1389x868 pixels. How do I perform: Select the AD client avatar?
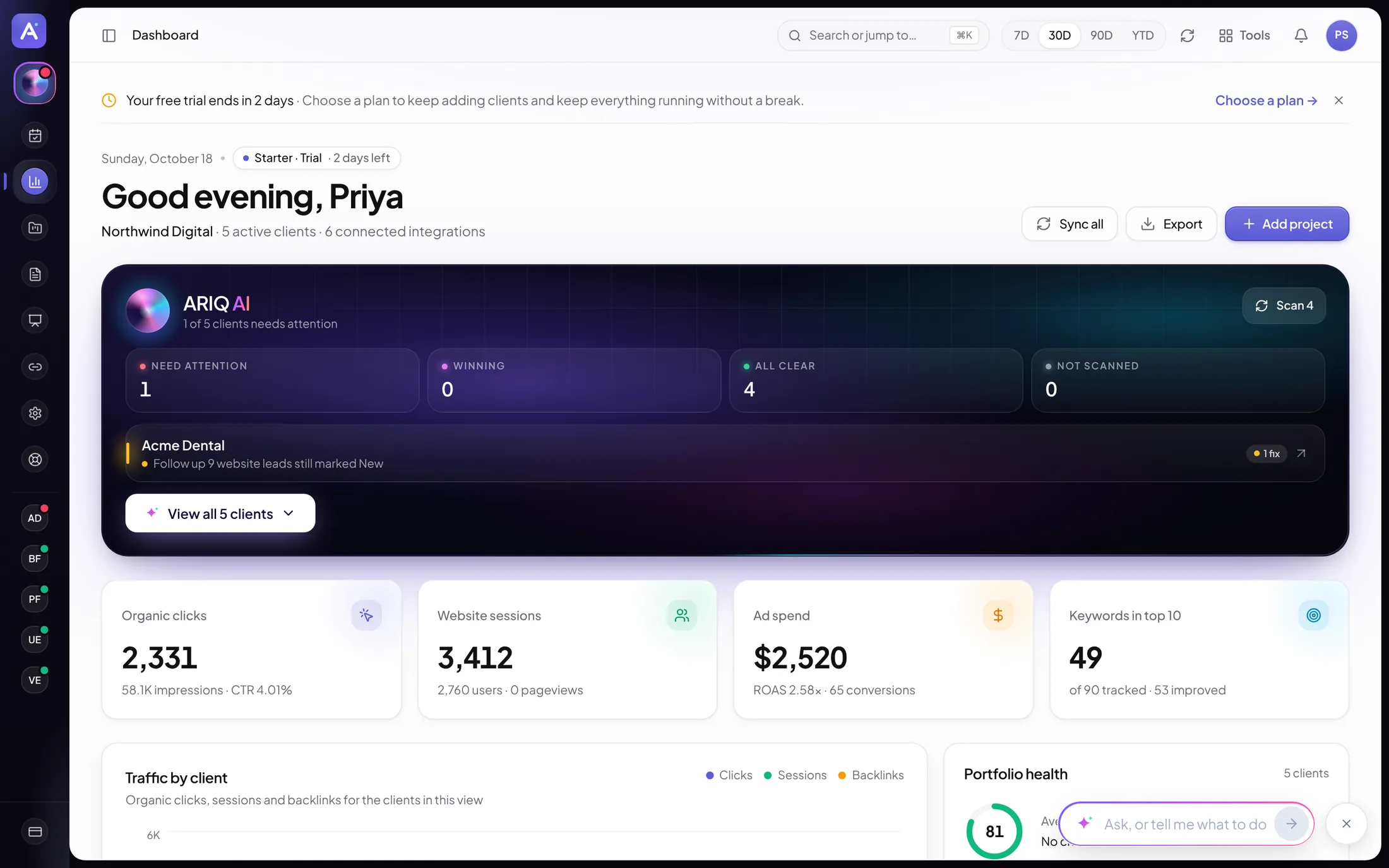(35, 518)
